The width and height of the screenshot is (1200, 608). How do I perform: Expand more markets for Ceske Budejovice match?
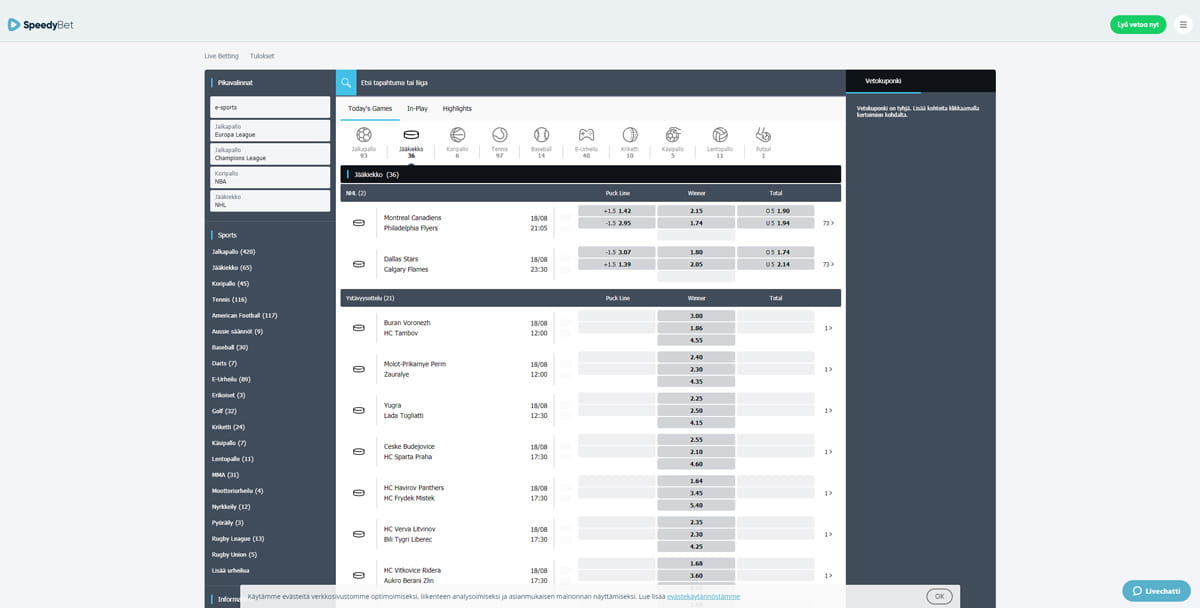[828, 452]
